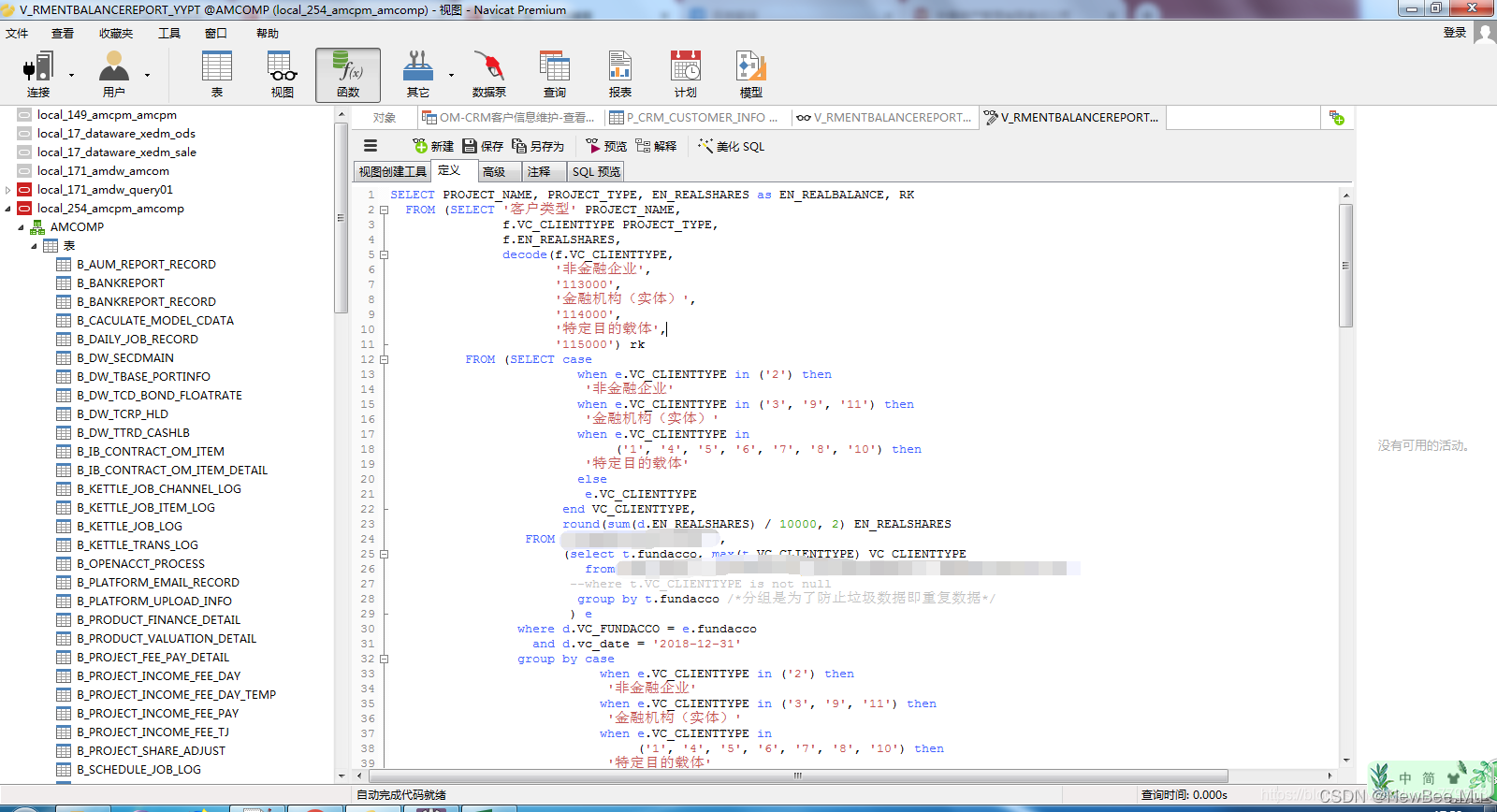
Task: Click the navigation tree vertical scrollbar
Action: point(342,218)
